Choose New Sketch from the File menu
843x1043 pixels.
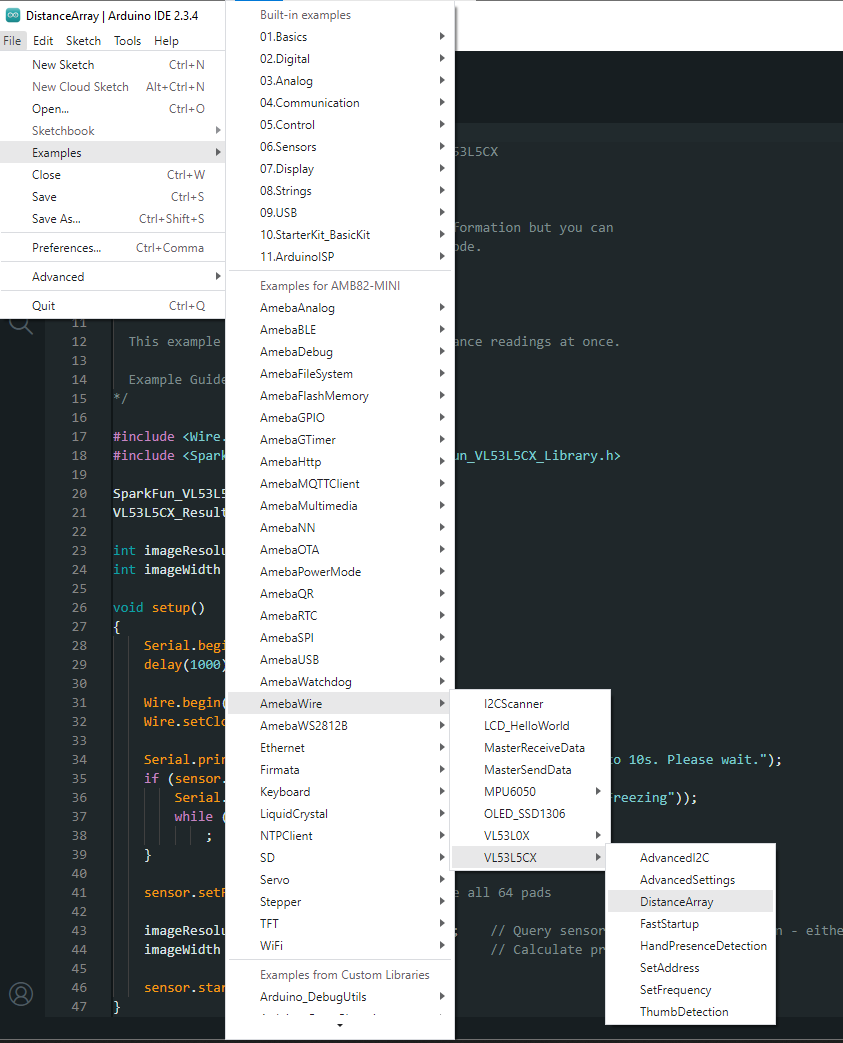coord(63,65)
